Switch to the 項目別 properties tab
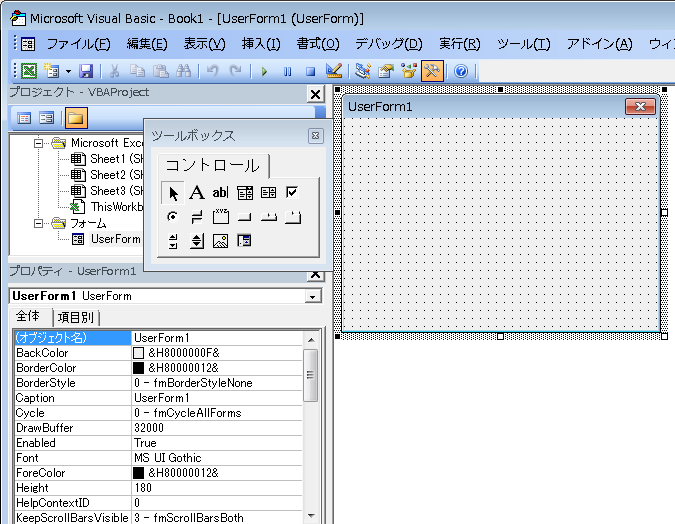Viewport: 675px width, 524px height. pyautogui.click(x=76, y=318)
